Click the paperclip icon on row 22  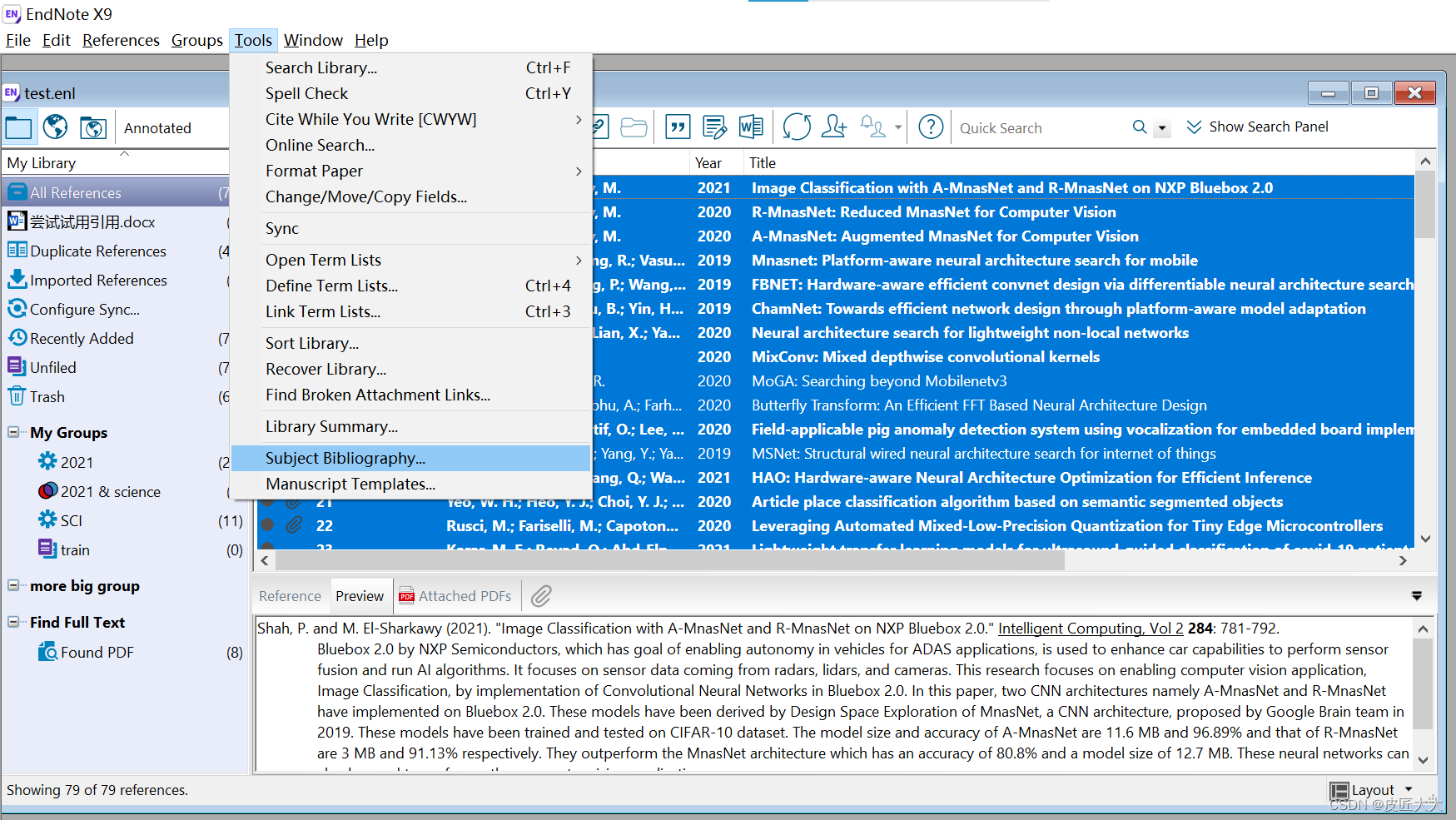coord(294,525)
